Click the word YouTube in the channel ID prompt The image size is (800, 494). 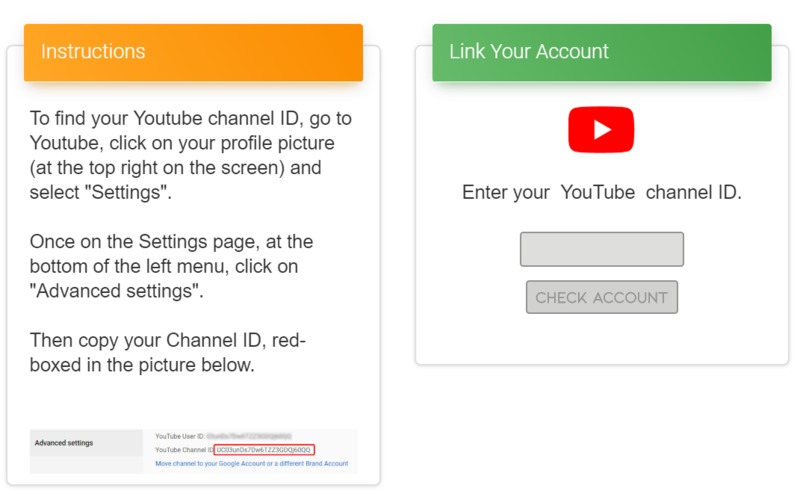(597, 192)
